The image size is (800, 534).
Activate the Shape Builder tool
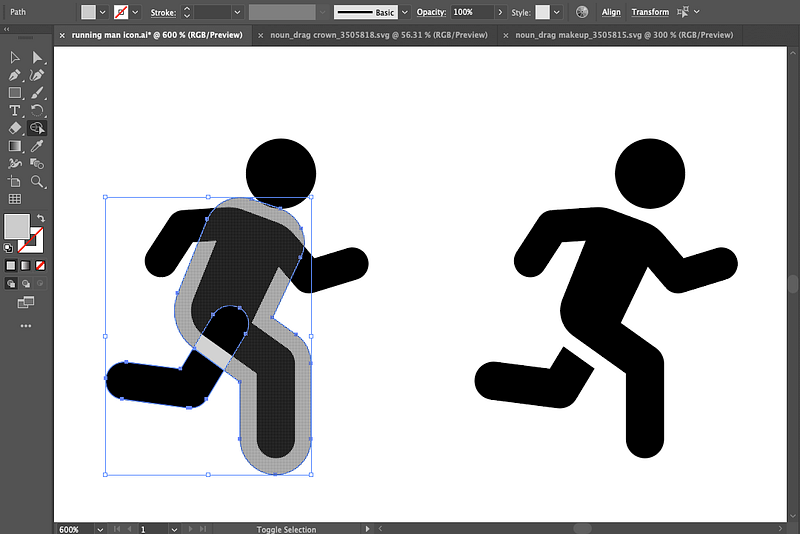coord(37,128)
